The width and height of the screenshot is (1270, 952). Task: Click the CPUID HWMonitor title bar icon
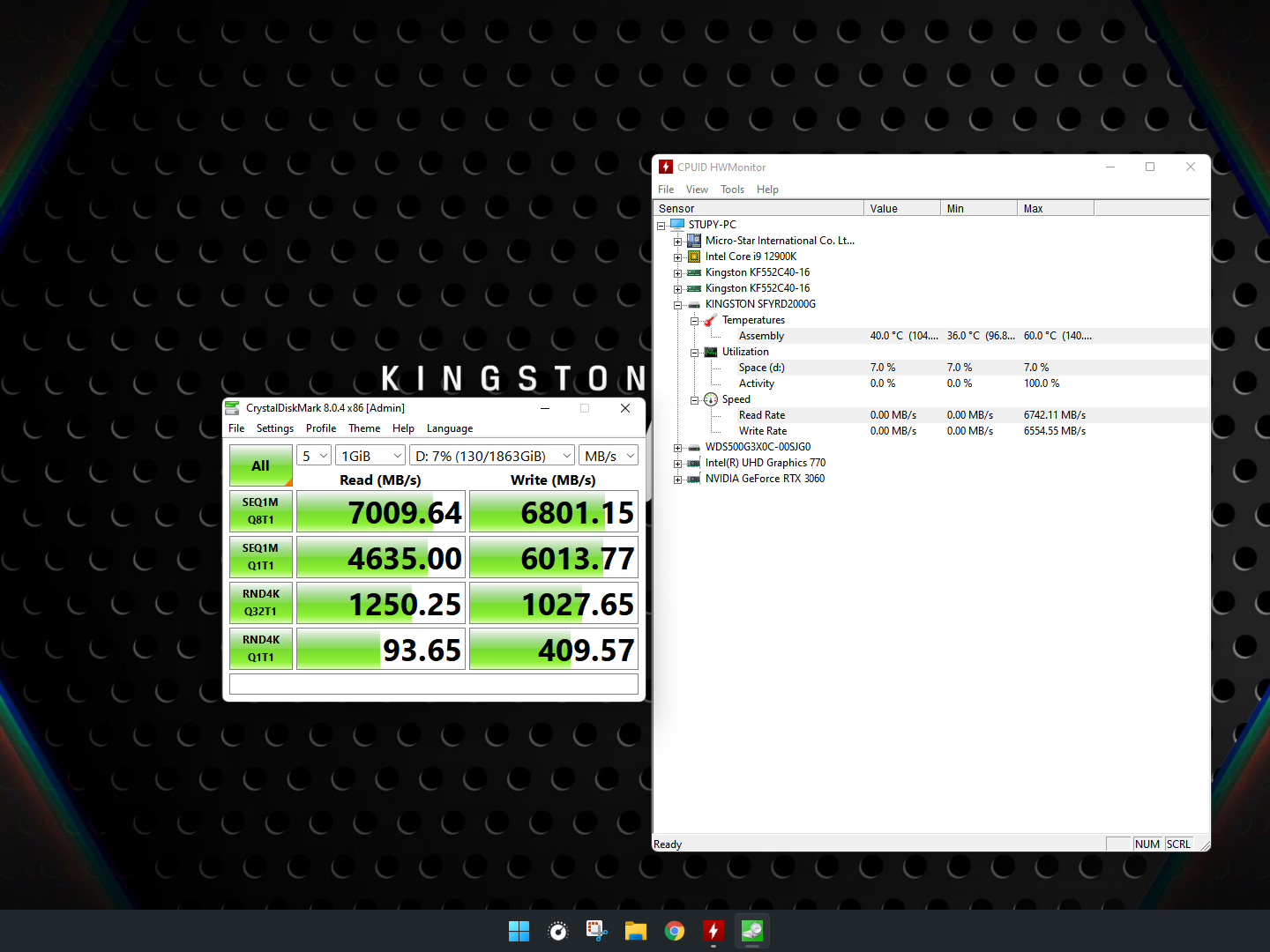coord(666,167)
